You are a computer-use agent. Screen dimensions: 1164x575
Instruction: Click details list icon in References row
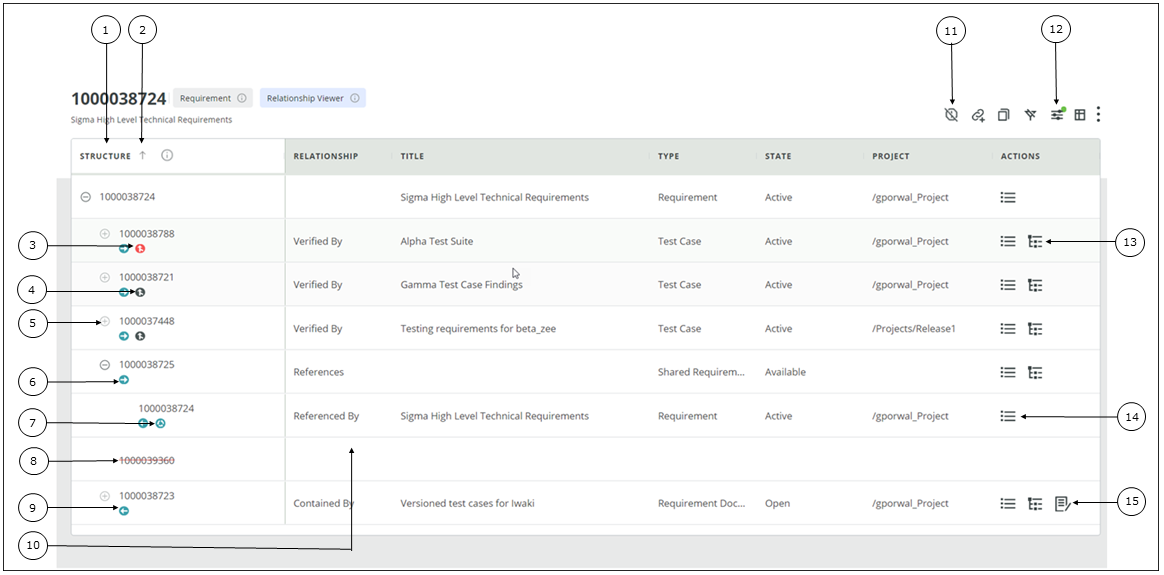click(1007, 372)
